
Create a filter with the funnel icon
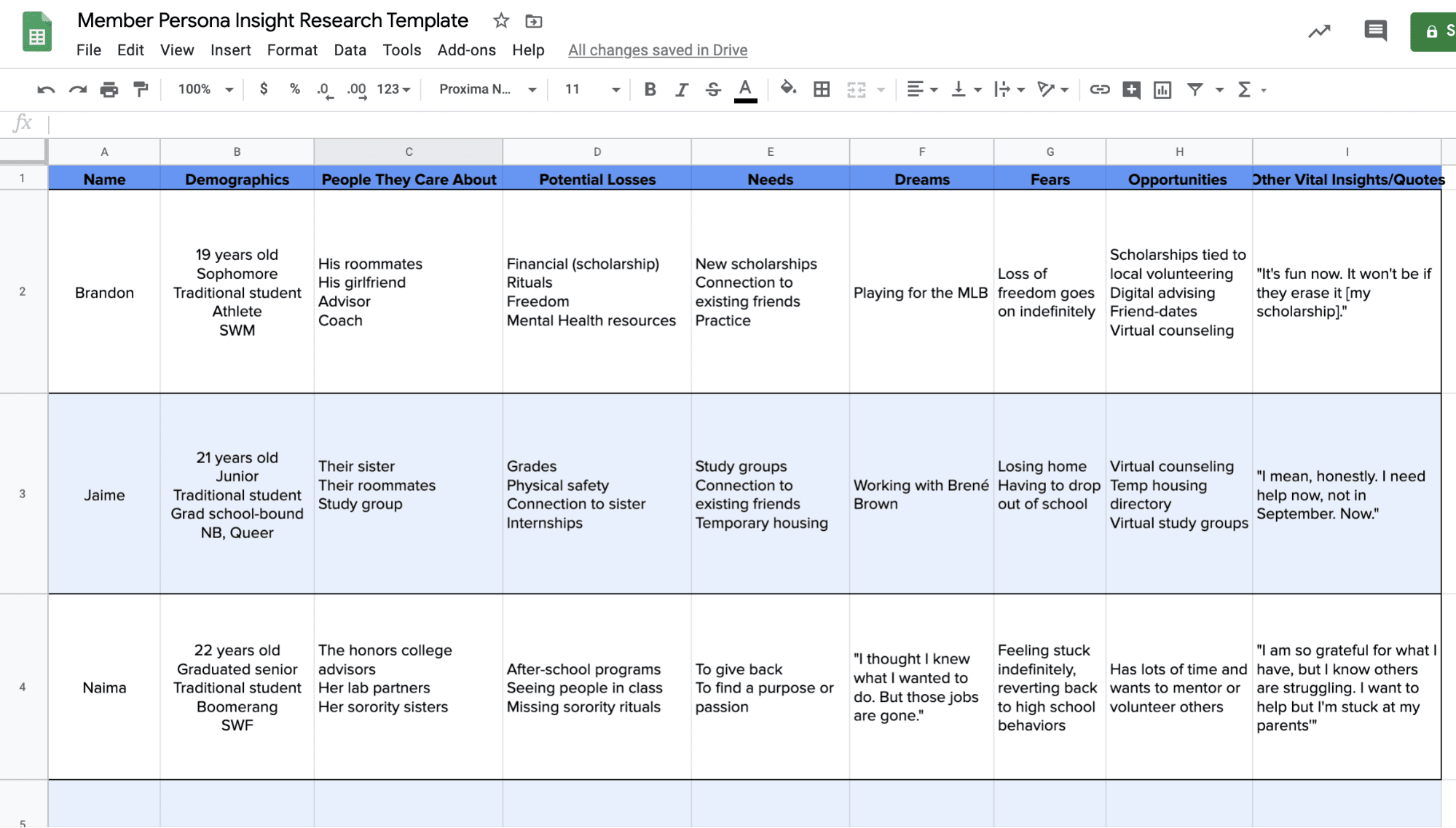(1195, 90)
